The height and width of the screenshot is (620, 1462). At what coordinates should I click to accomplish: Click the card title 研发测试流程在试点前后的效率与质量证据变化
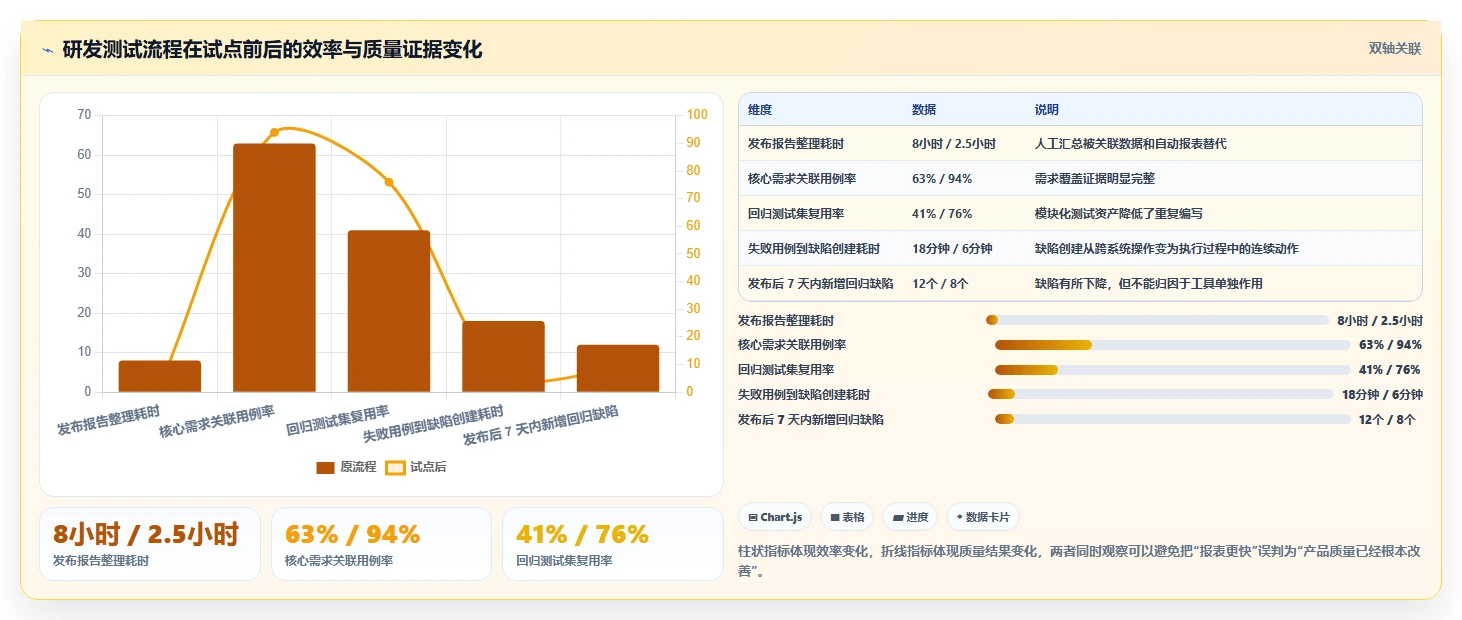(x=272, y=50)
